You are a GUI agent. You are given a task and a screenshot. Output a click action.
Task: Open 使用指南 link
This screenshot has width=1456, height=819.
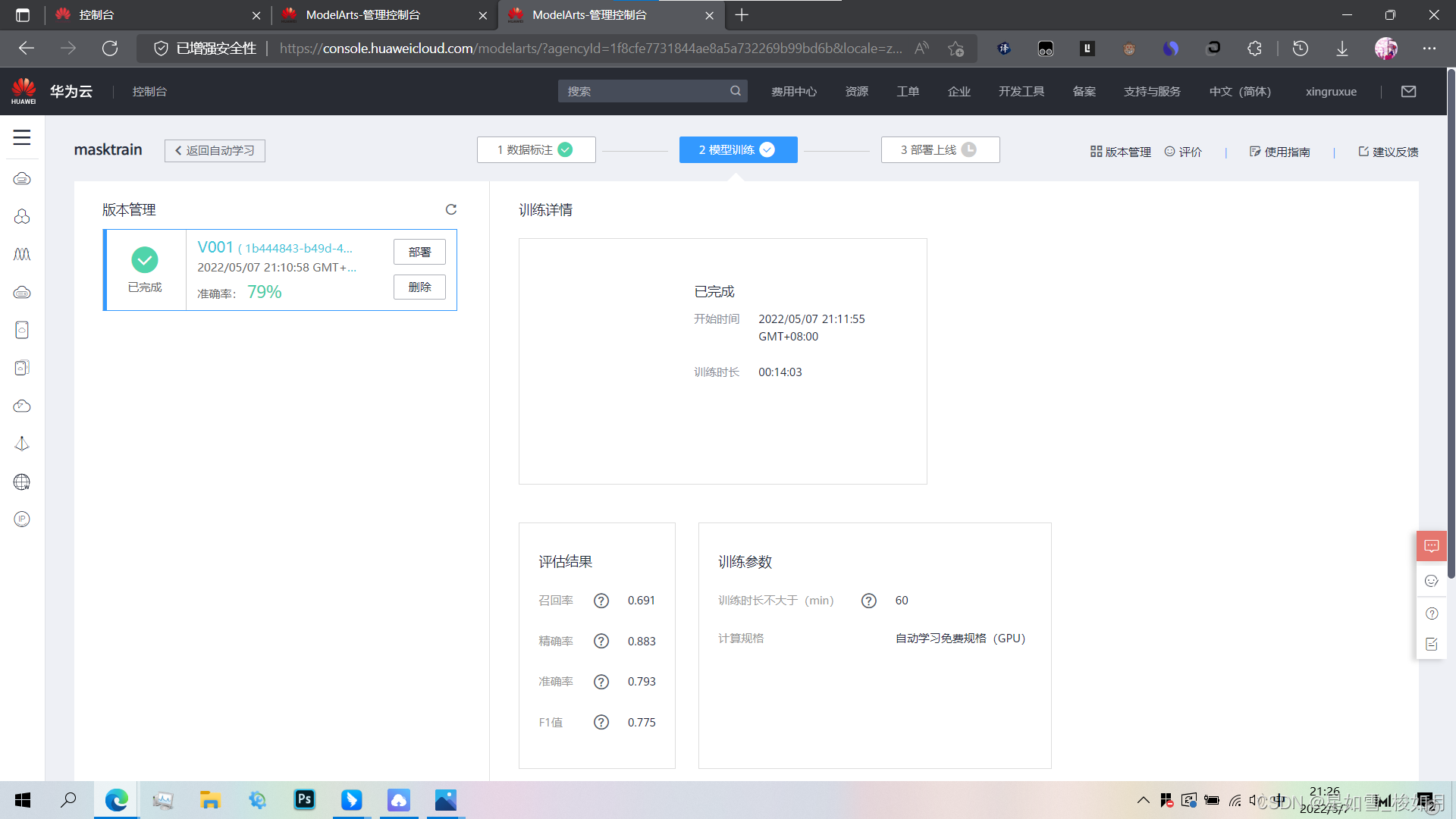(1279, 152)
